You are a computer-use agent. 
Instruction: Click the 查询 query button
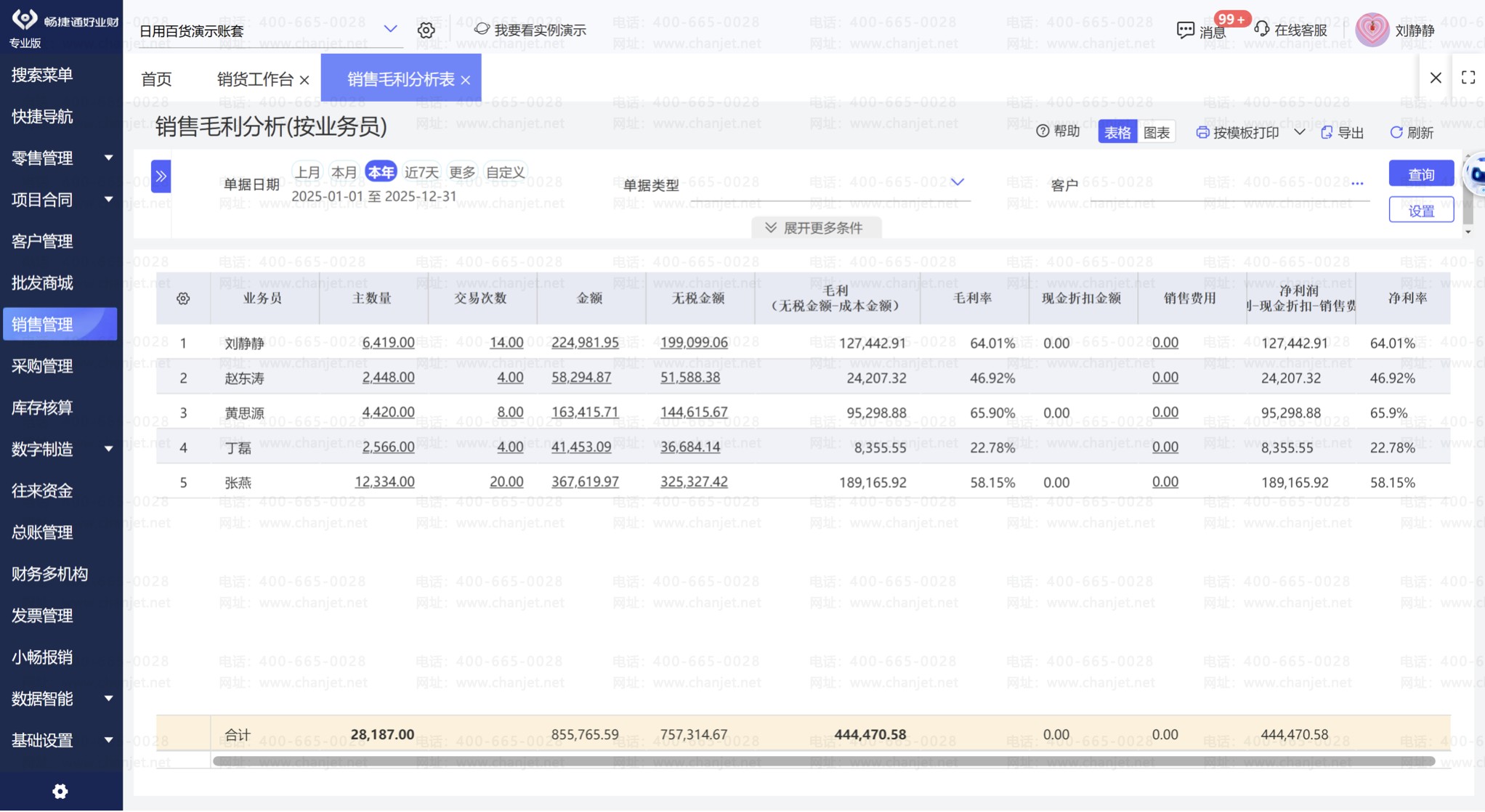coord(1420,174)
